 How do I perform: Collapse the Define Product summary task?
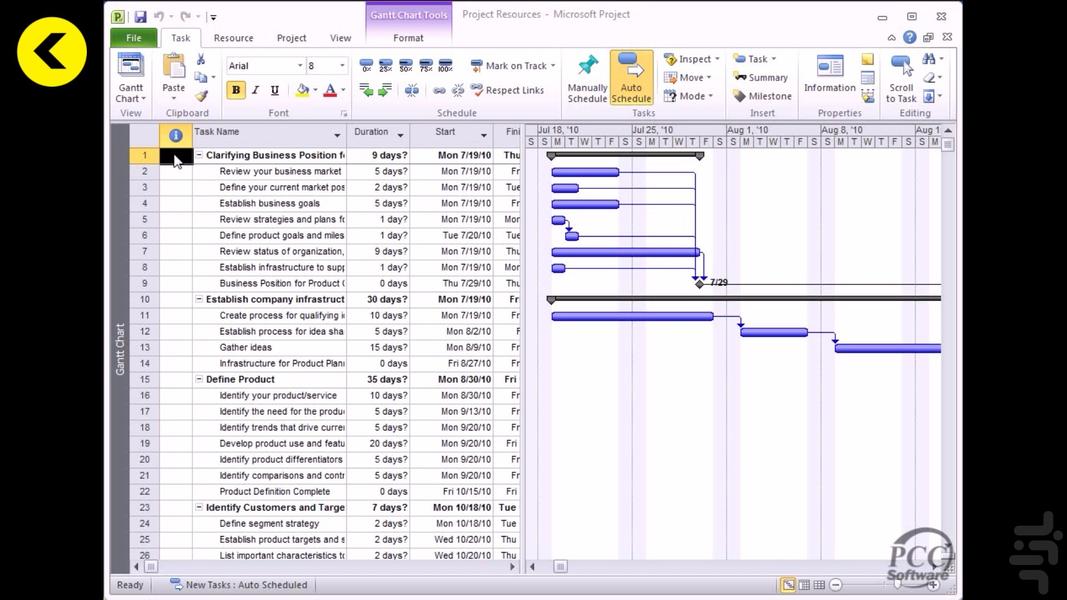(x=199, y=380)
